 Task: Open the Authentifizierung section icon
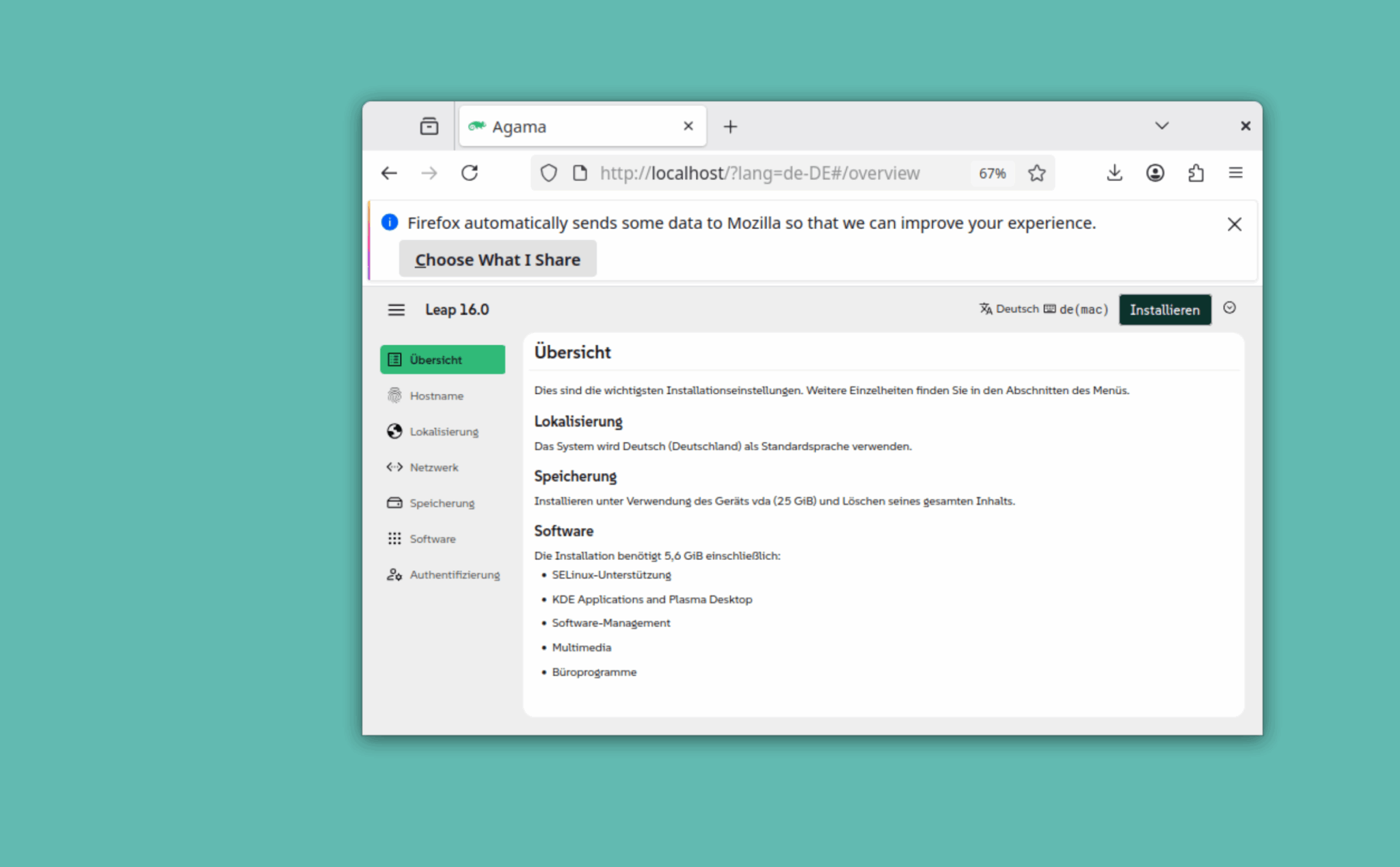click(394, 574)
